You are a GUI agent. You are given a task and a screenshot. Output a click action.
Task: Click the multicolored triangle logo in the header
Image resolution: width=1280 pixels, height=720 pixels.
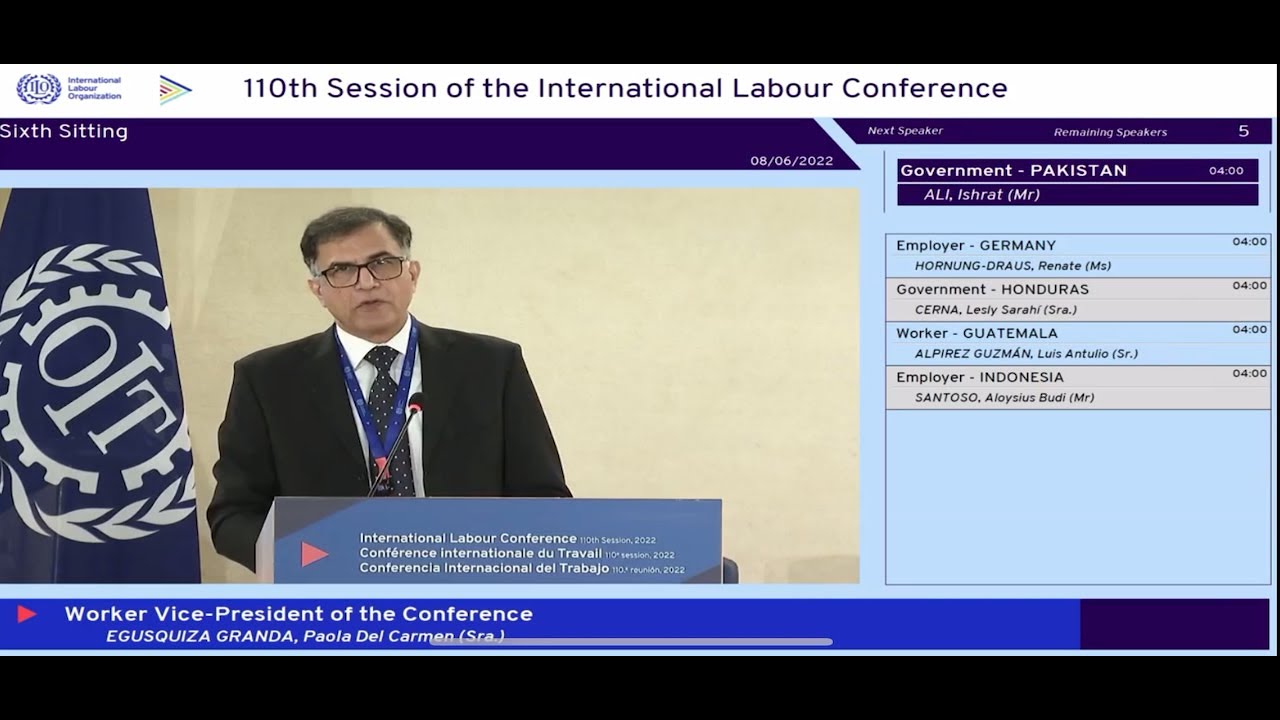175,90
